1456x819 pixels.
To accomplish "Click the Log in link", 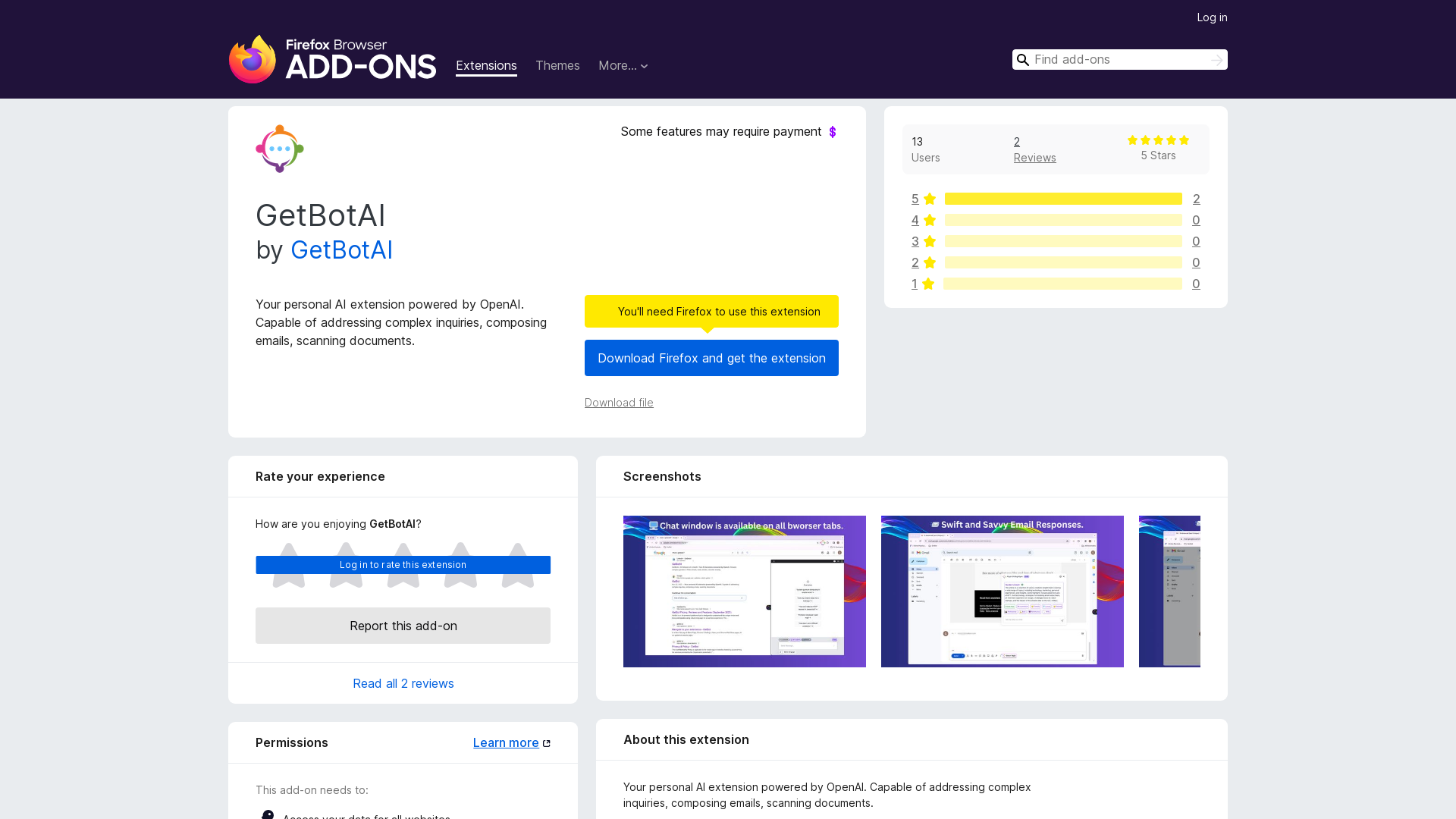I will pos(1212,17).
